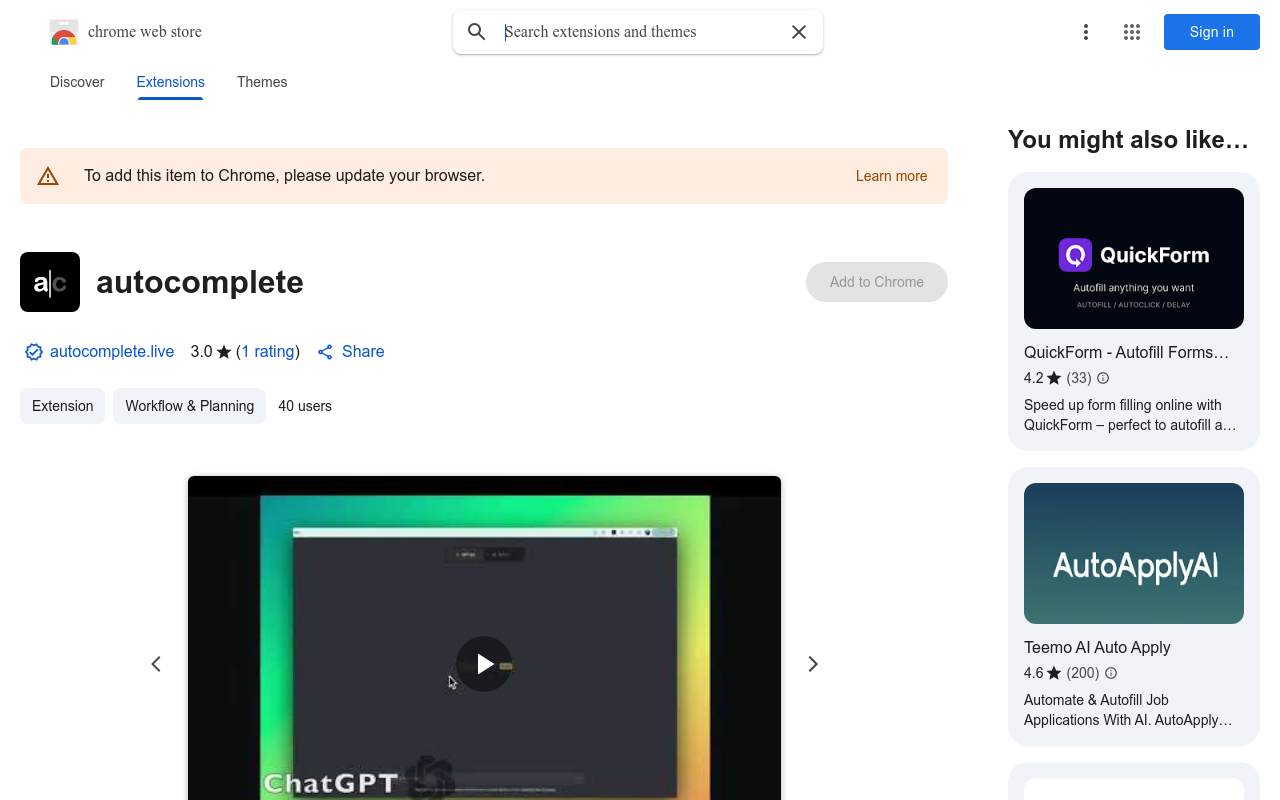Click the update your browser banner message
Screen dimensions: 1280x800
pos(284,176)
